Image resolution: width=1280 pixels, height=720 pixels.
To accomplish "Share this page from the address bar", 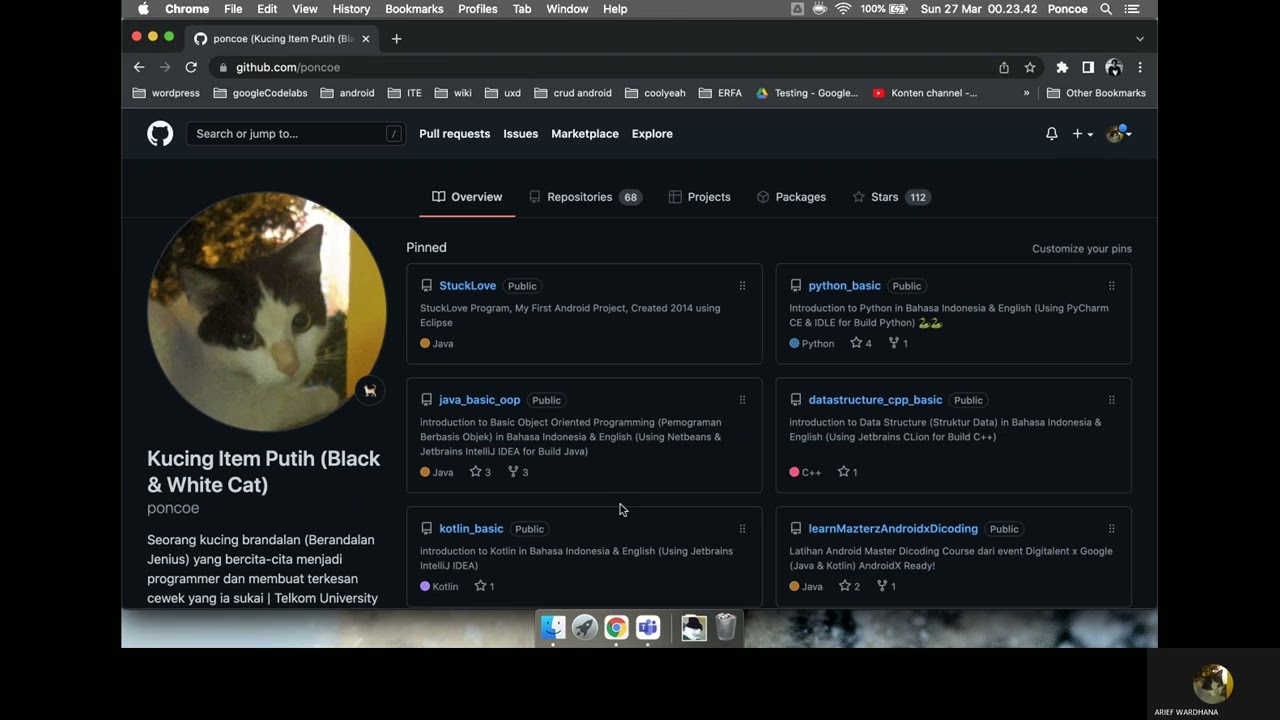I will click(x=1004, y=67).
